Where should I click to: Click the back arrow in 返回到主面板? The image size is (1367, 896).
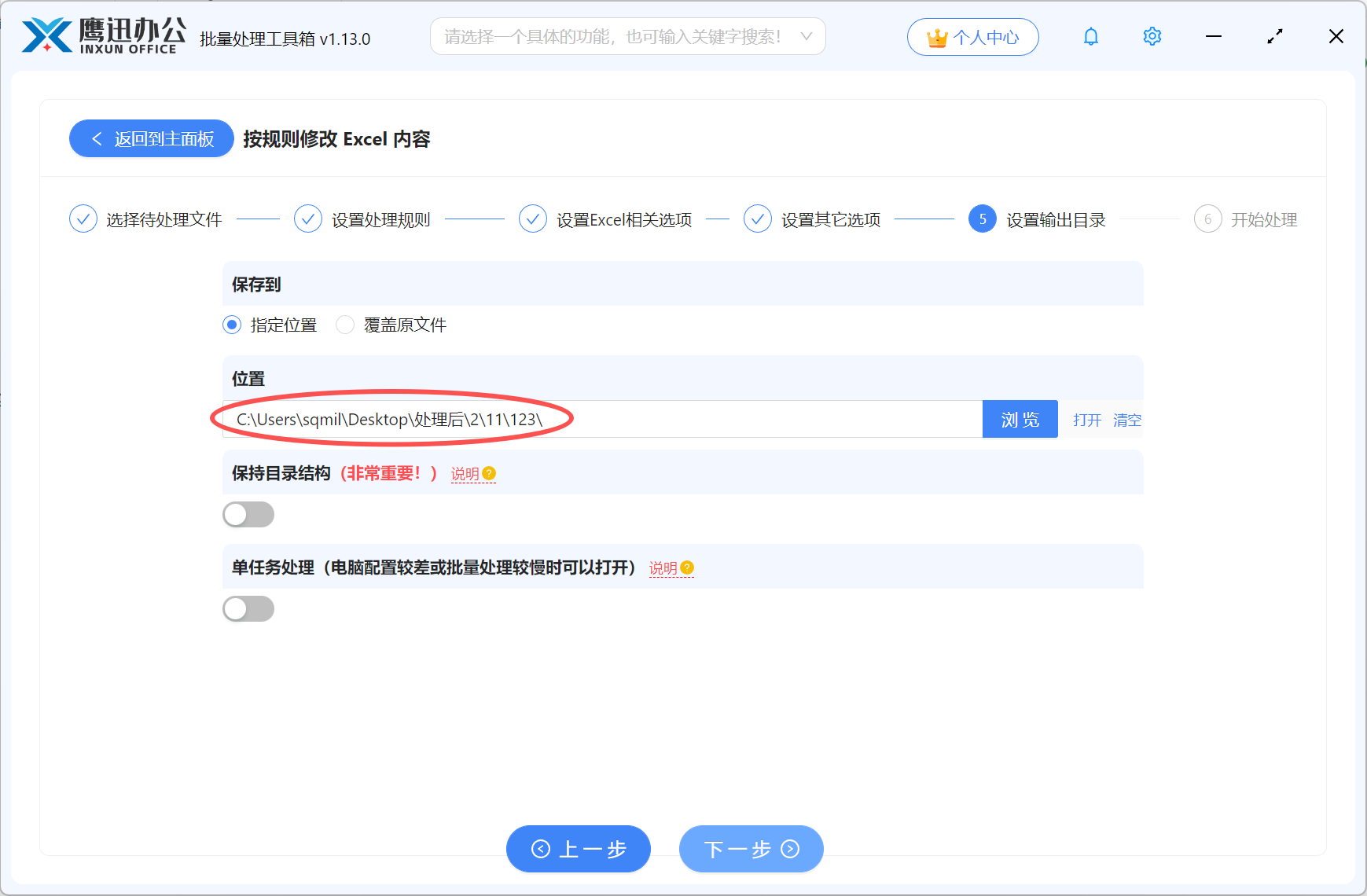[96, 138]
